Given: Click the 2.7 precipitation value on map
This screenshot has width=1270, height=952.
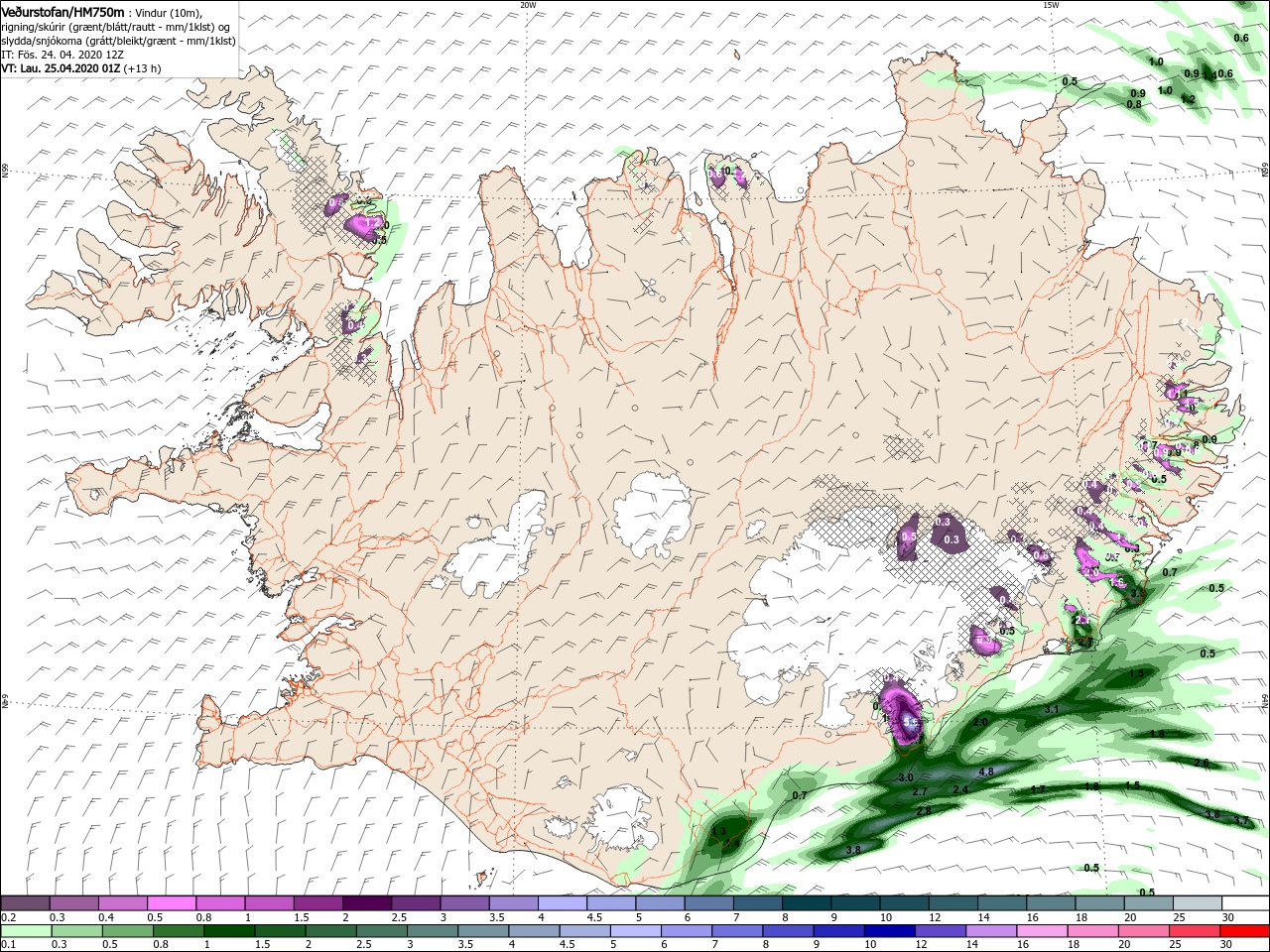Looking at the screenshot, I should [x=920, y=791].
